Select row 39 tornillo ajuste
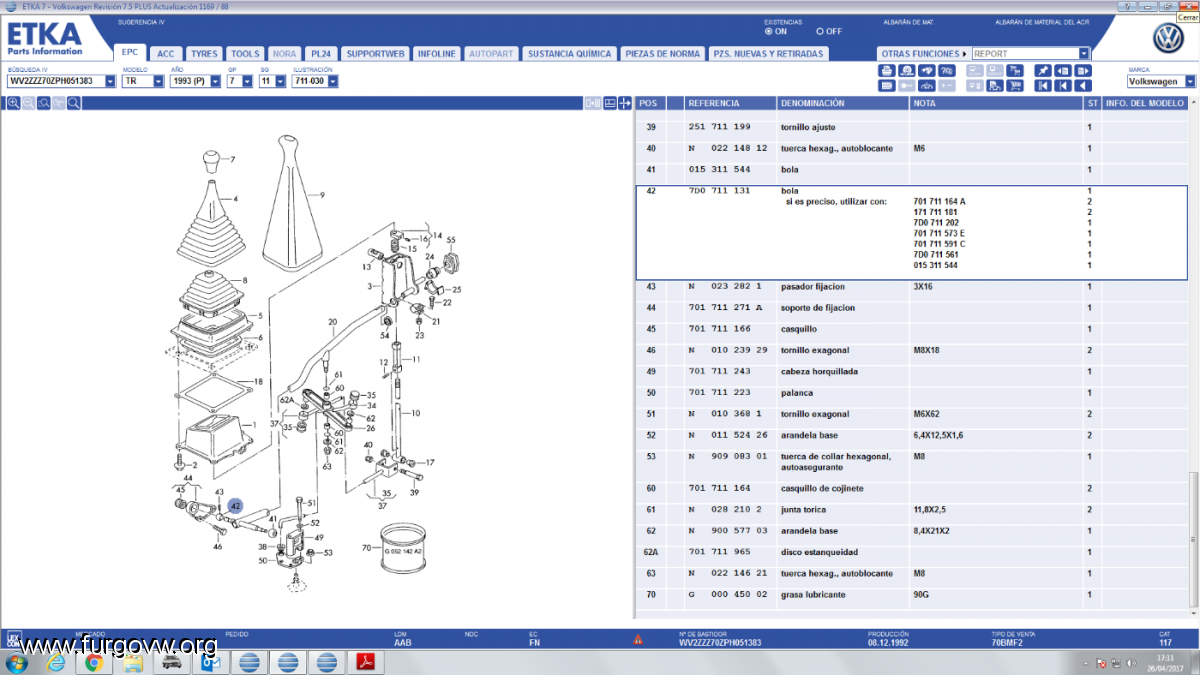The height and width of the screenshot is (675, 1200). (x=910, y=127)
